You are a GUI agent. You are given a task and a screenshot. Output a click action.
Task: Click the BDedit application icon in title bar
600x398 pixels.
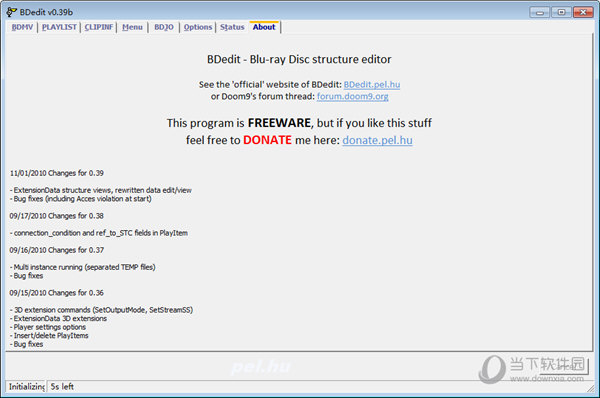pyautogui.click(x=11, y=12)
